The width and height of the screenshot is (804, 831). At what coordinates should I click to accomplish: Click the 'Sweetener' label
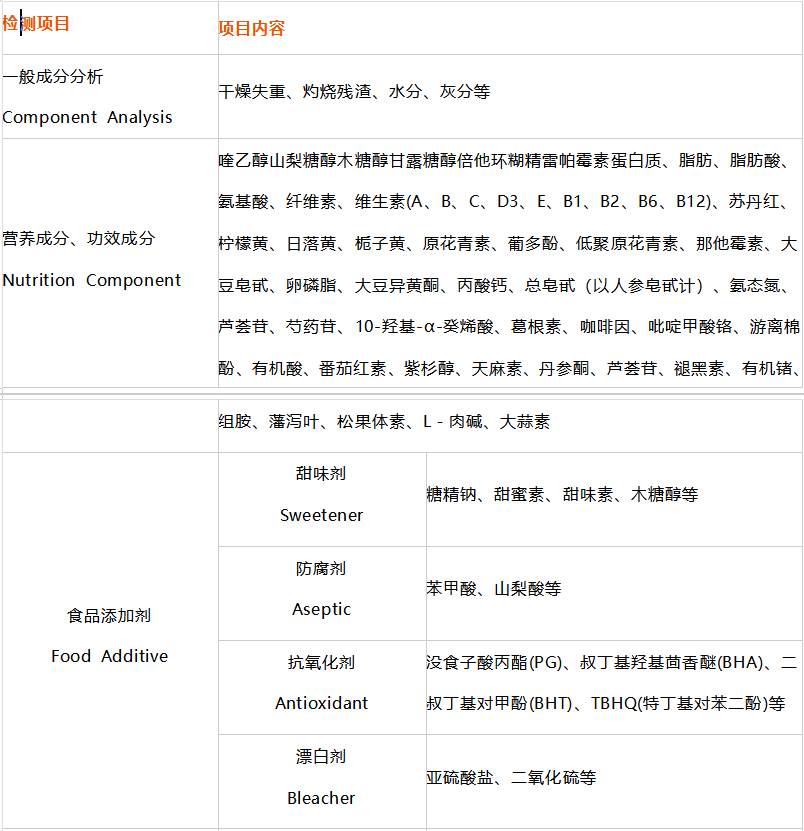click(322, 515)
